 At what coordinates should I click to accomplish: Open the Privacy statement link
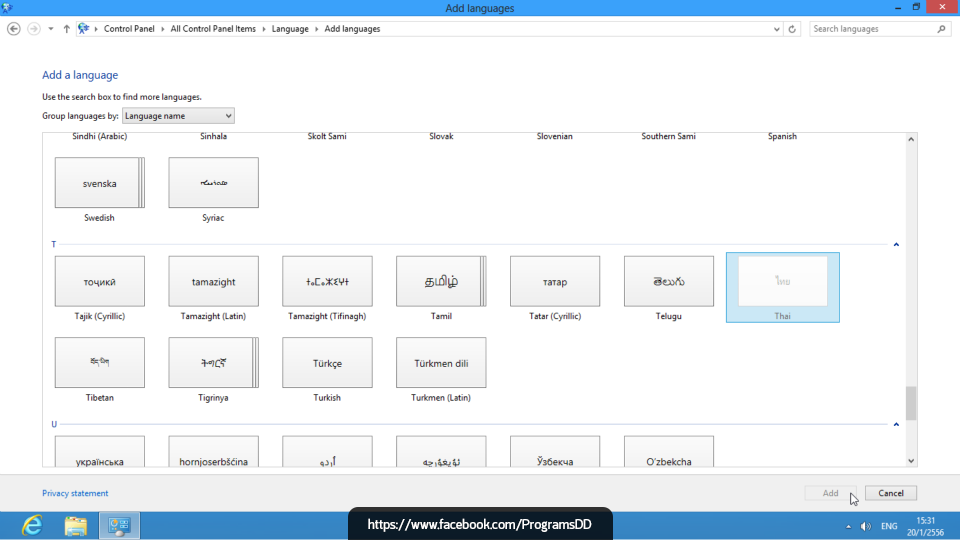(75, 493)
